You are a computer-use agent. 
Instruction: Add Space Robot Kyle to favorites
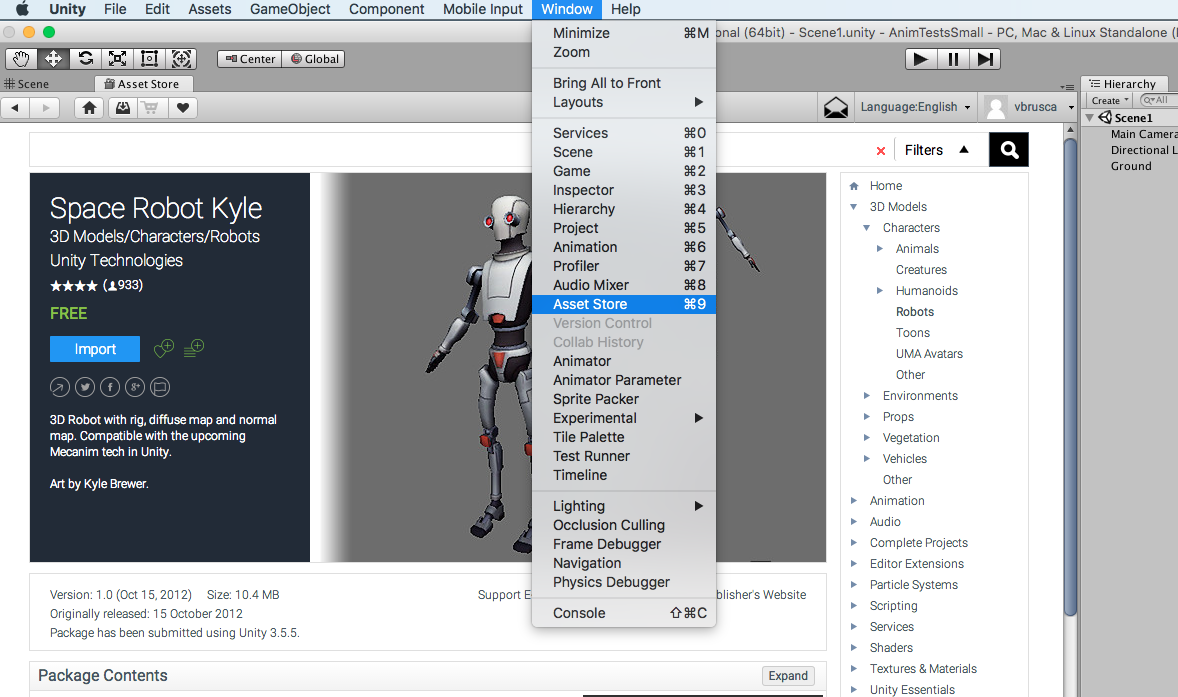click(163, 348)
